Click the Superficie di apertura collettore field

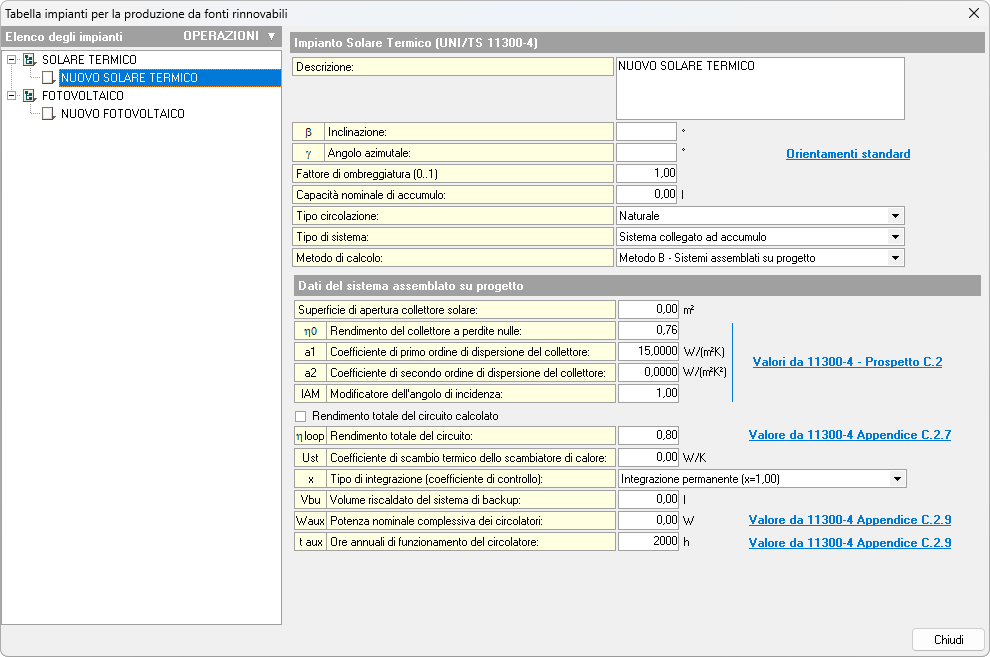tap(648, 310)
